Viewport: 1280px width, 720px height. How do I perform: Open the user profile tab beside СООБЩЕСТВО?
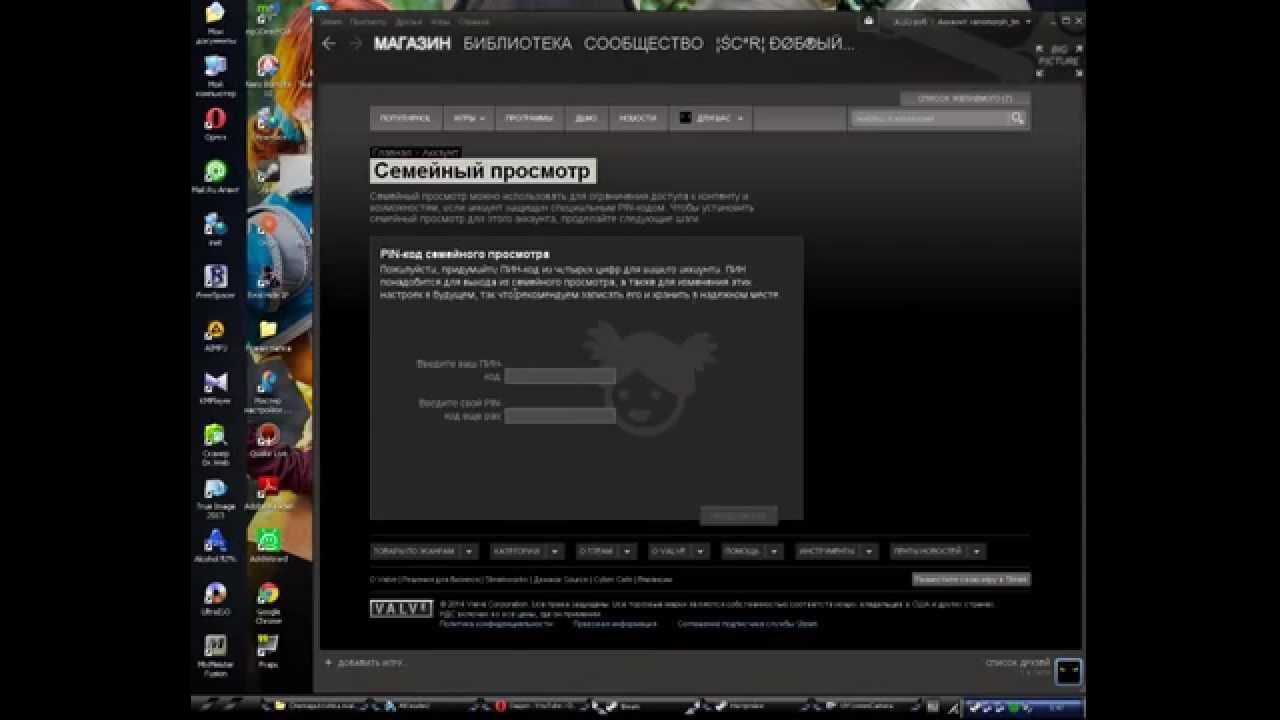[x=785, y=44]
